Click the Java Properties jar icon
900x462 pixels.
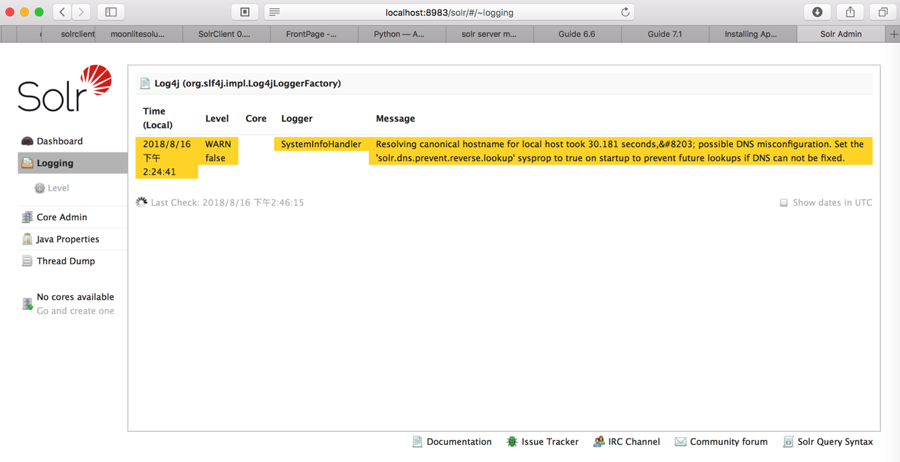coord(27,239)
